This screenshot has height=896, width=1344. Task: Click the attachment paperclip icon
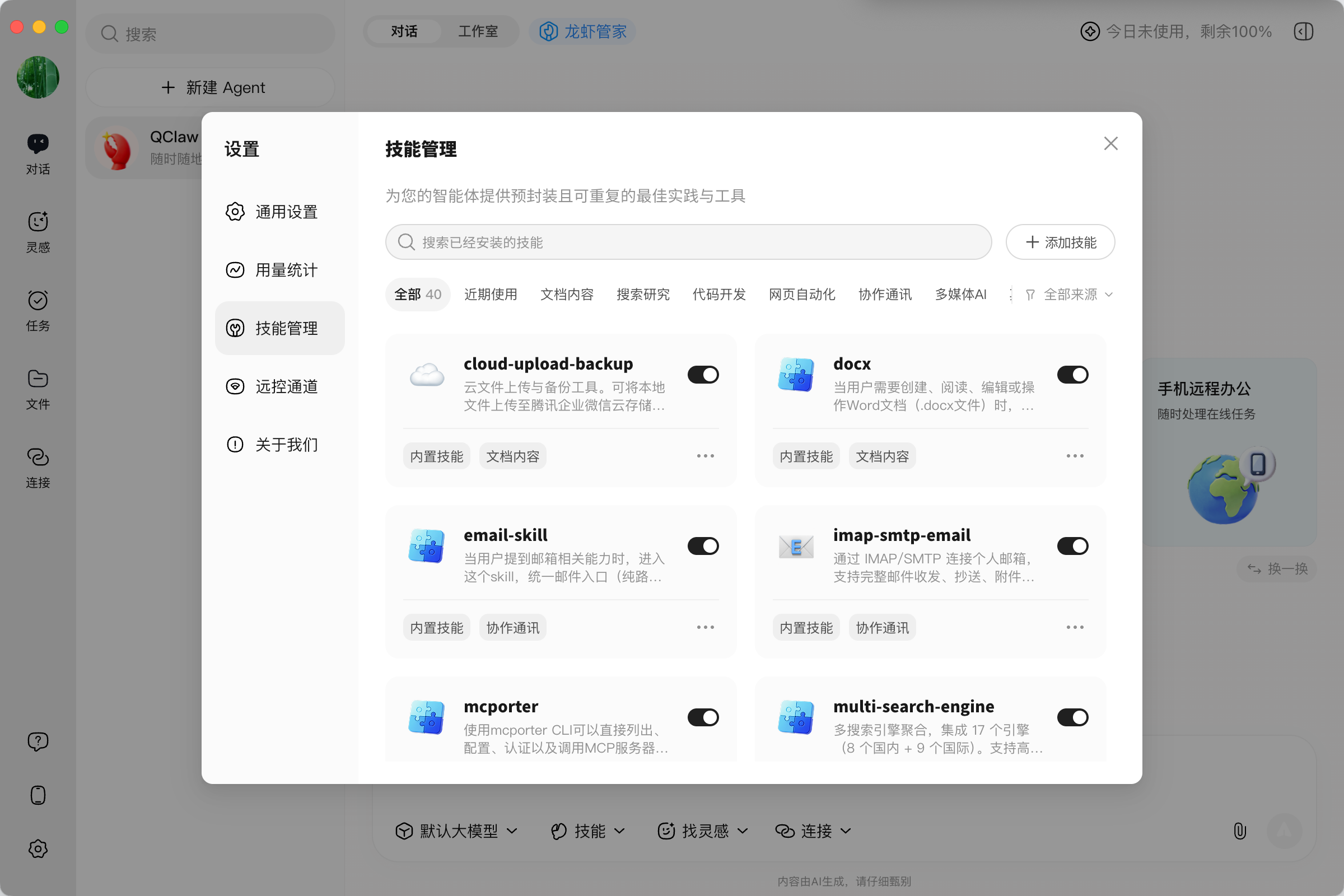(x=1239, y=830)
